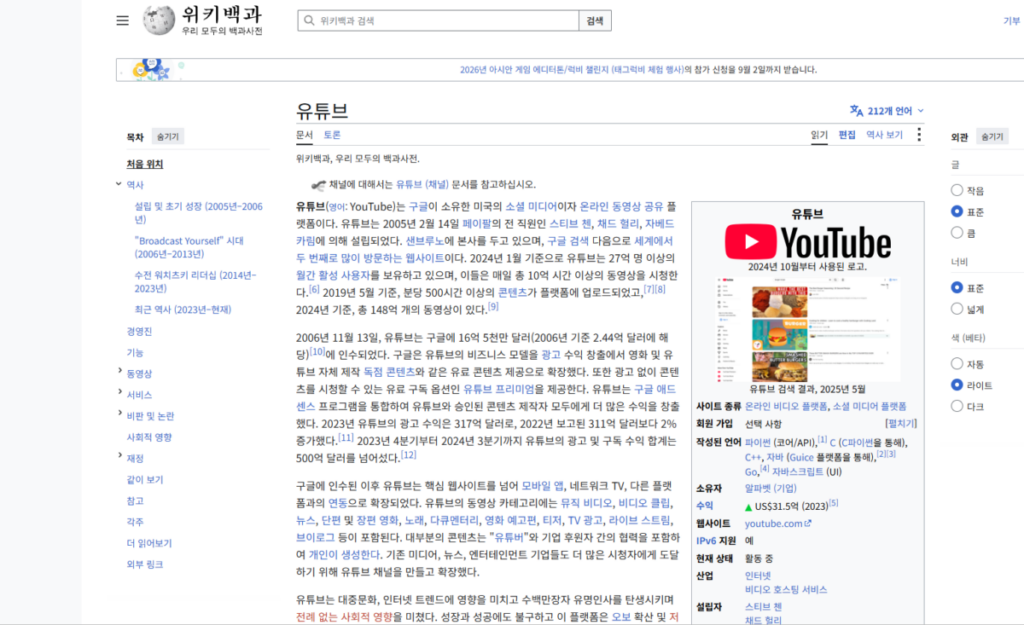
Task: Click the disambiguation hatnote icon
Action: 318,185
